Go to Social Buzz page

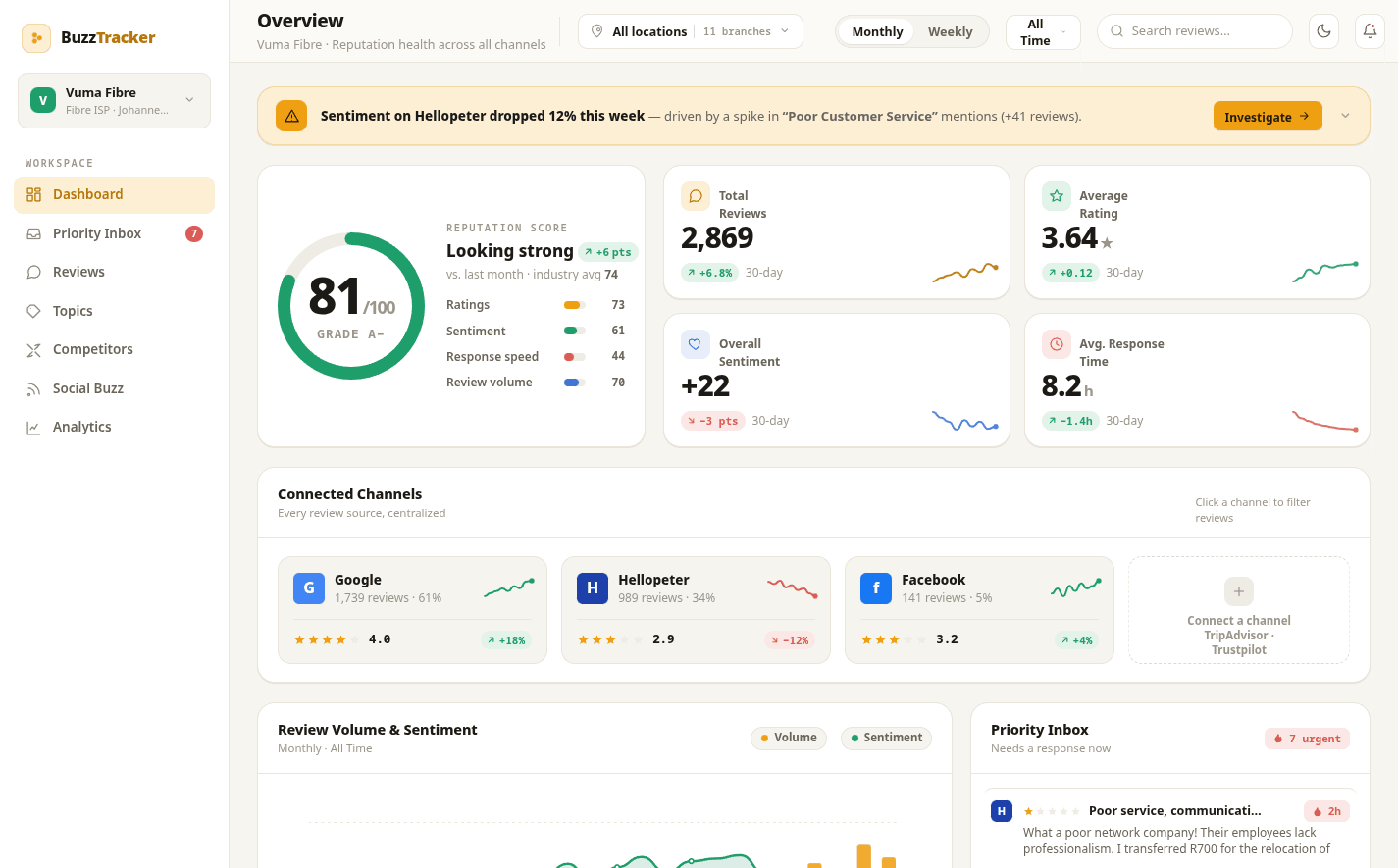tap(114, 388)
